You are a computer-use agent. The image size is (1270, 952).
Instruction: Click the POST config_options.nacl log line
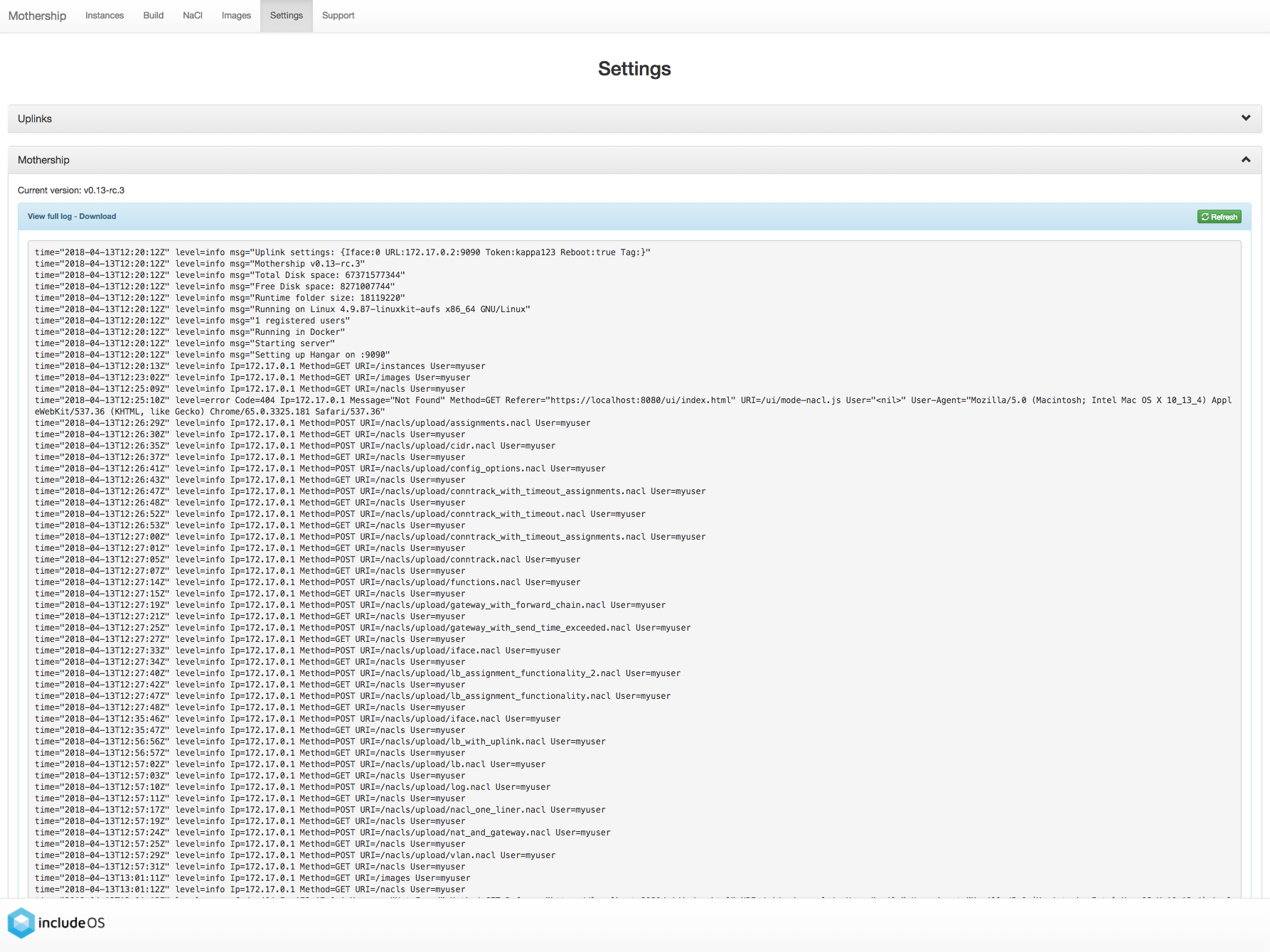click(320, 469)
